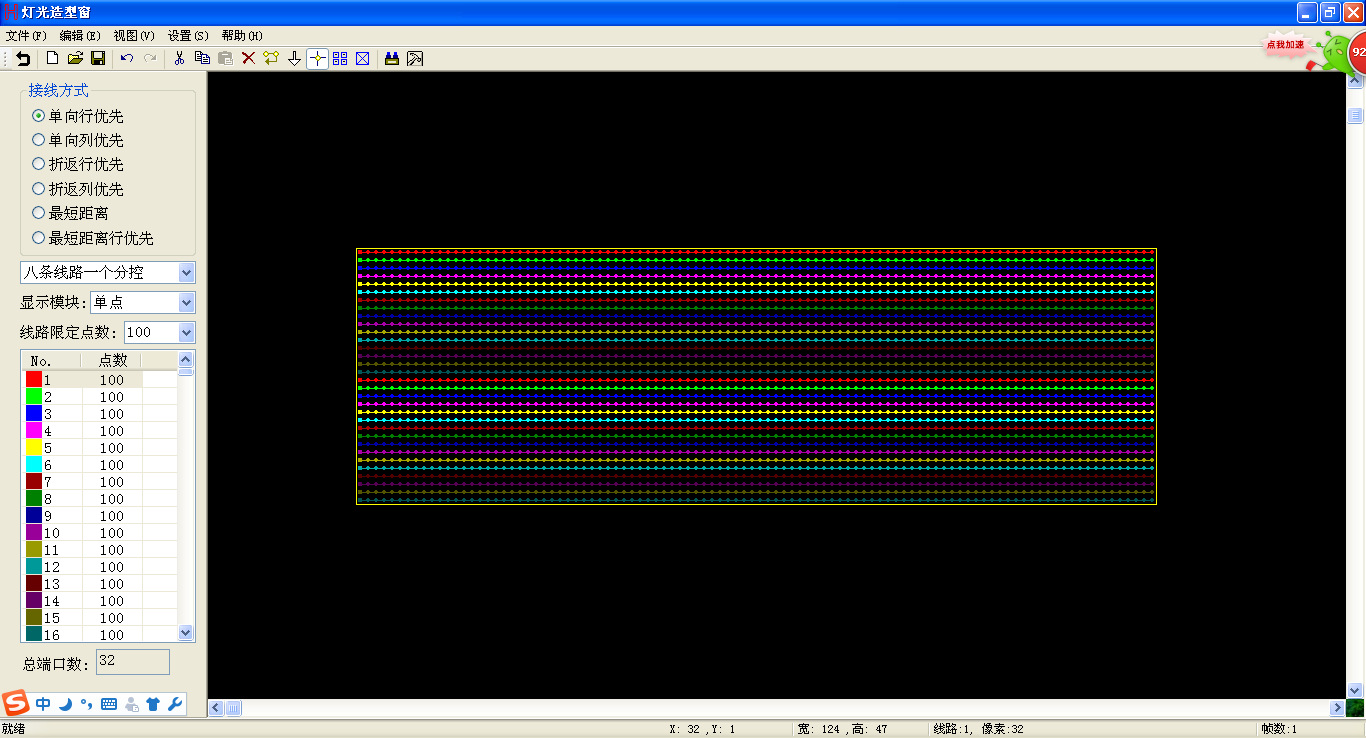This screenshot has width=1366, height=738.
Task: Cut selection with the scissors icon
Action: click(179, 59)
